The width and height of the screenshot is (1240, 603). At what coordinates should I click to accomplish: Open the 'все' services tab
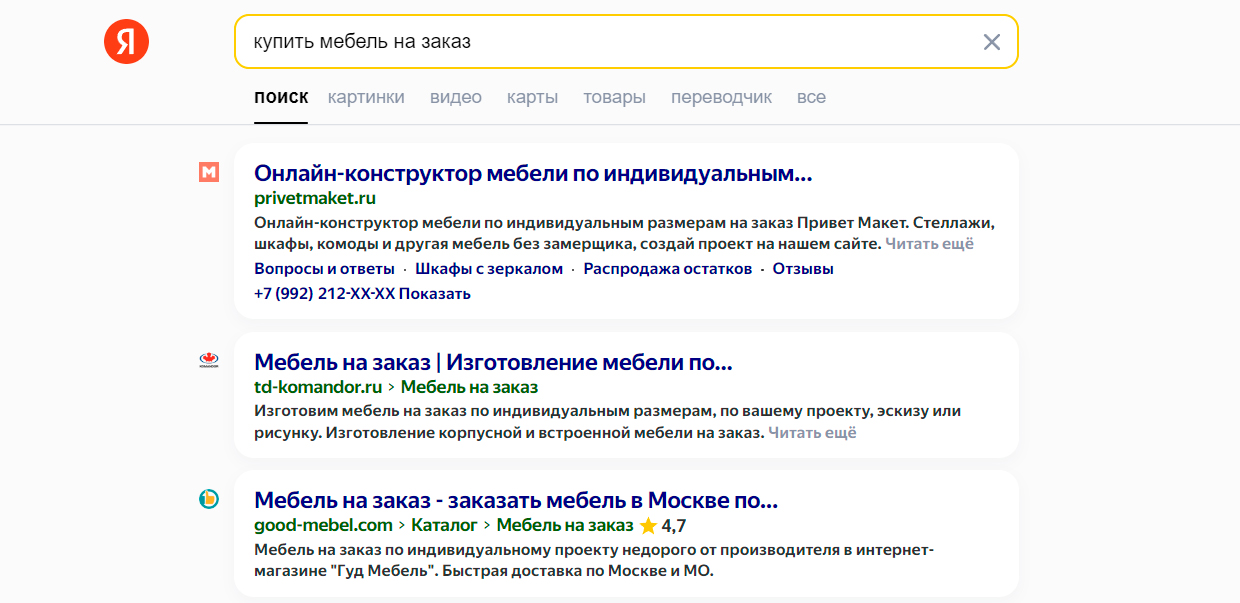[811, 97]
